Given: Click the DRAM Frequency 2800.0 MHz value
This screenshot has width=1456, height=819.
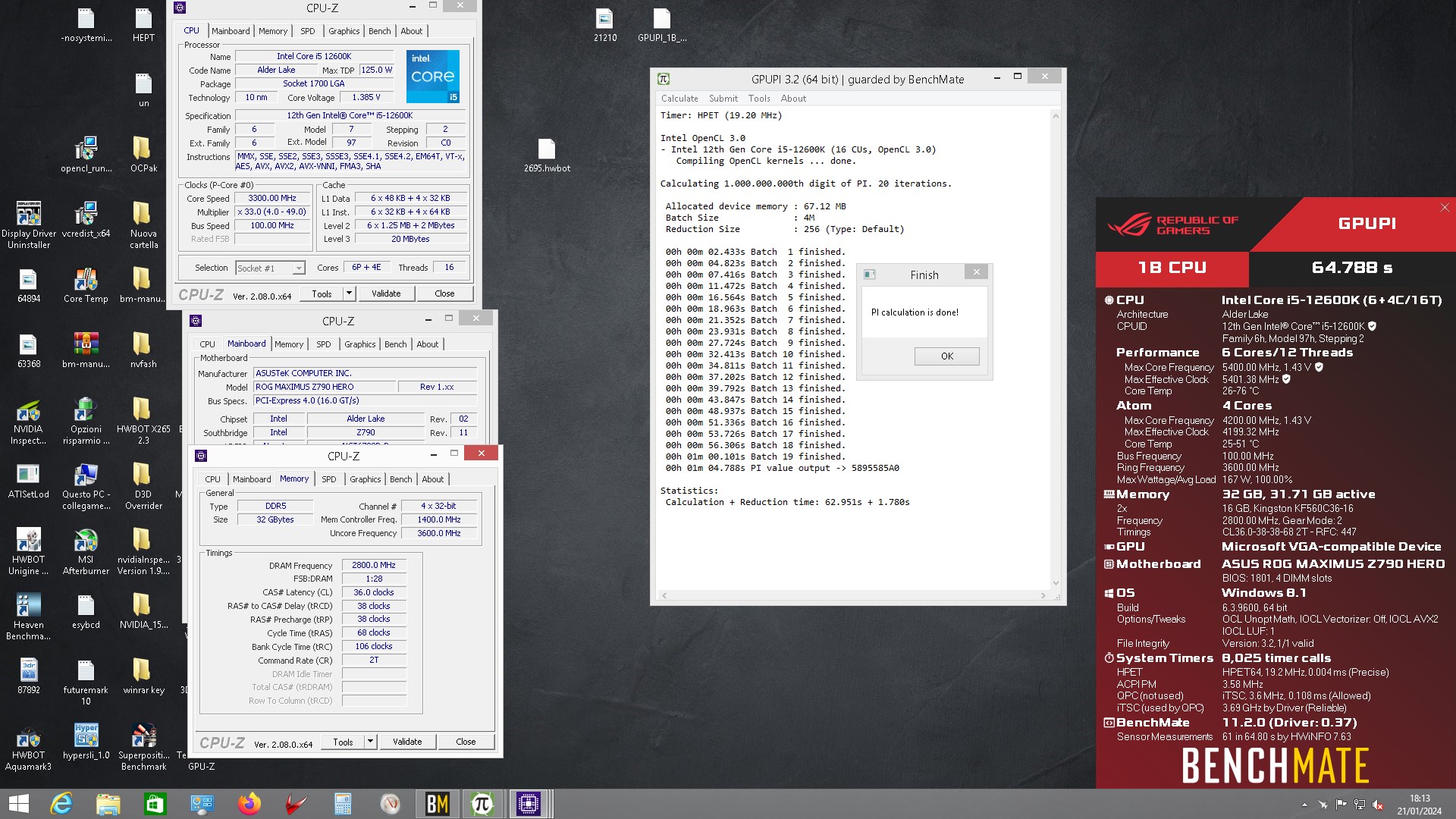Looking at the screenshot, I should click(x=373, y=565).
